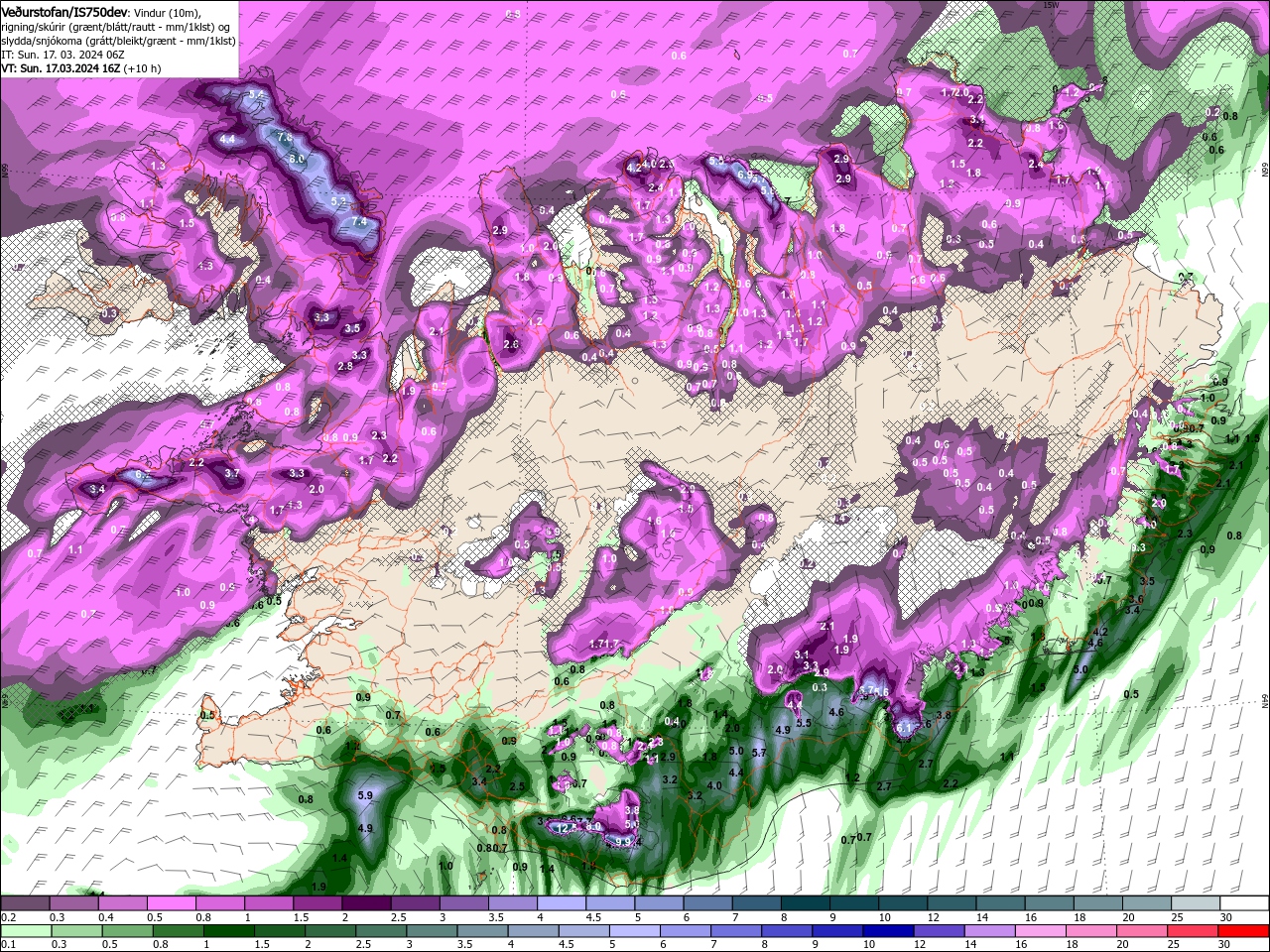
Task: Click the '6.1' value on the southeast coast
Action: pyautogui.click(x=903, y=727)
